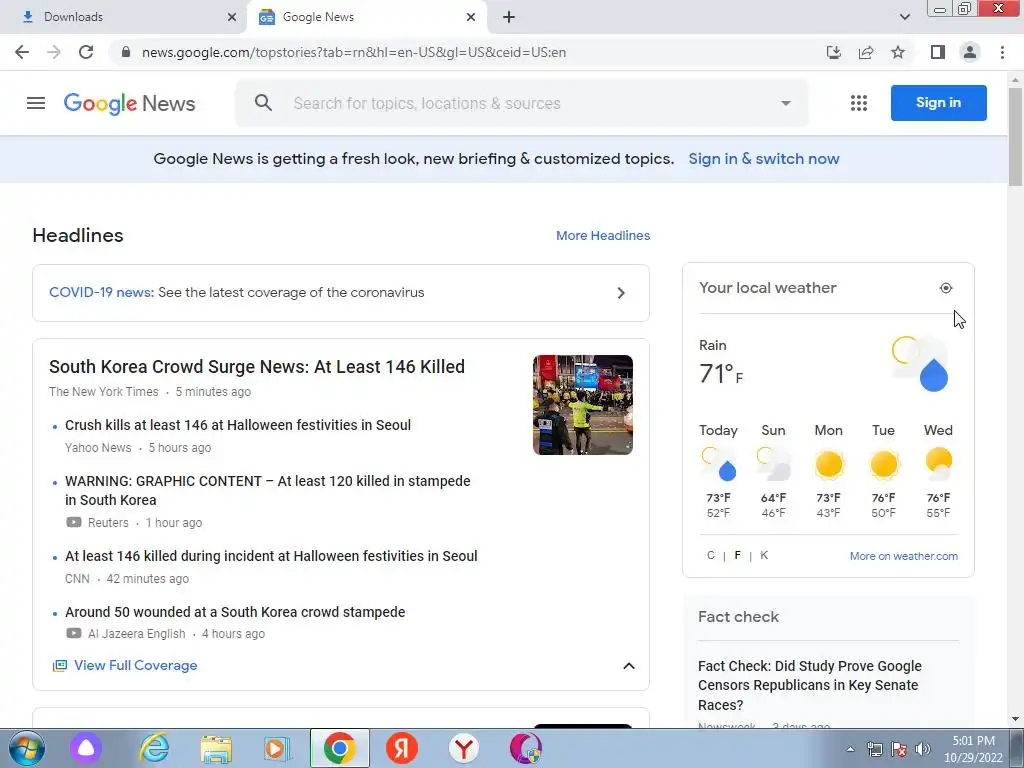Select the Google News tab
The image size is (1024, 768).
366,17
